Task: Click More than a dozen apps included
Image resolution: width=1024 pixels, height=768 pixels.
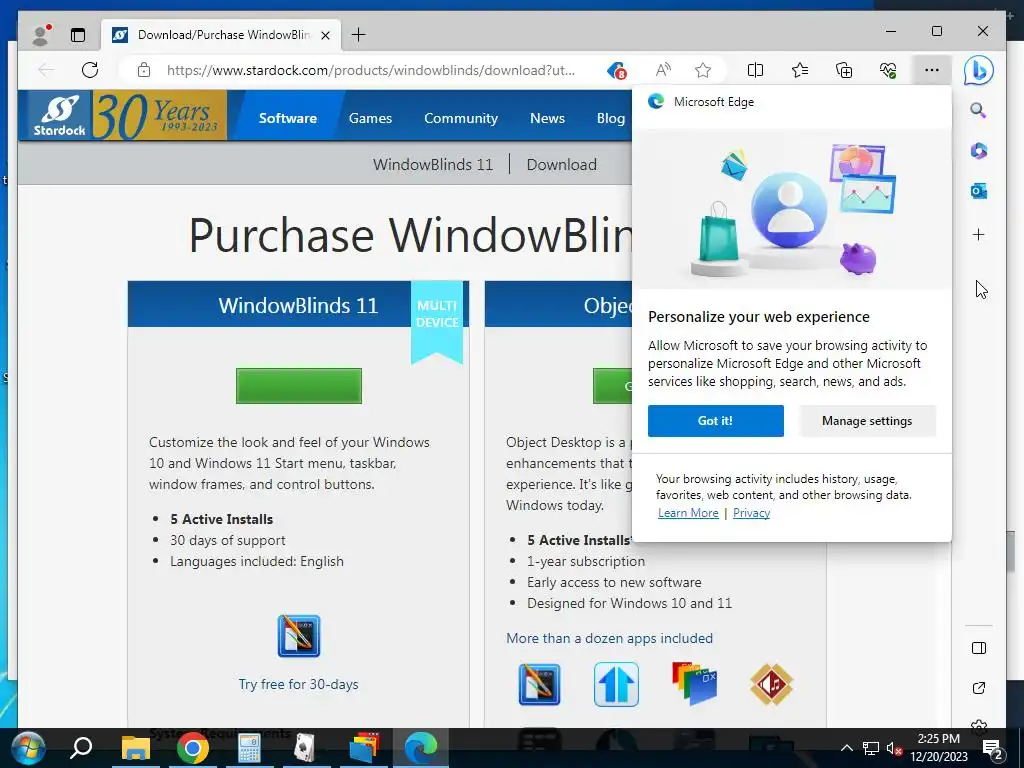Action: pos(609,638)
